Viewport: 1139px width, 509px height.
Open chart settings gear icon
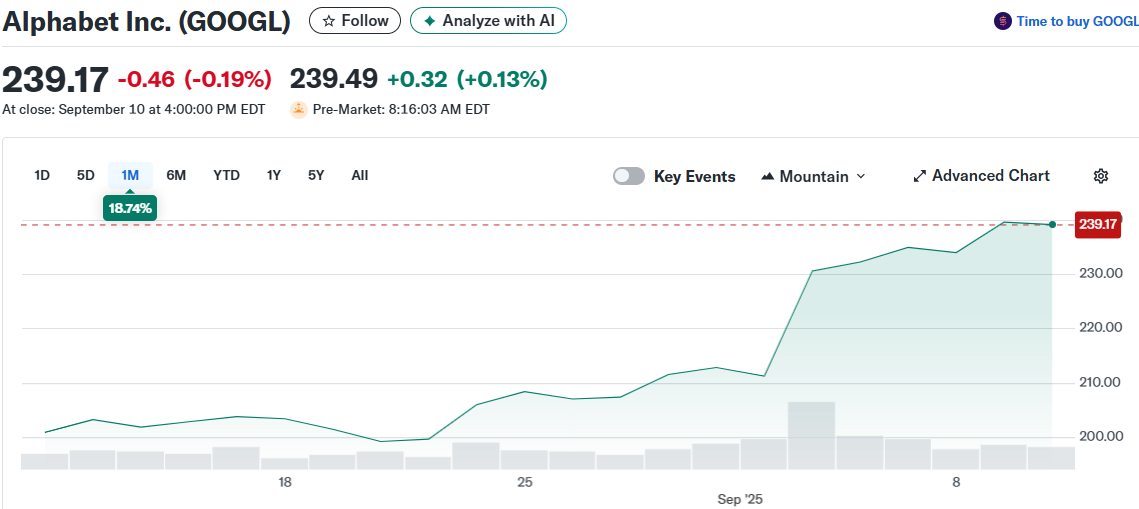click(x=1101, y=176)
